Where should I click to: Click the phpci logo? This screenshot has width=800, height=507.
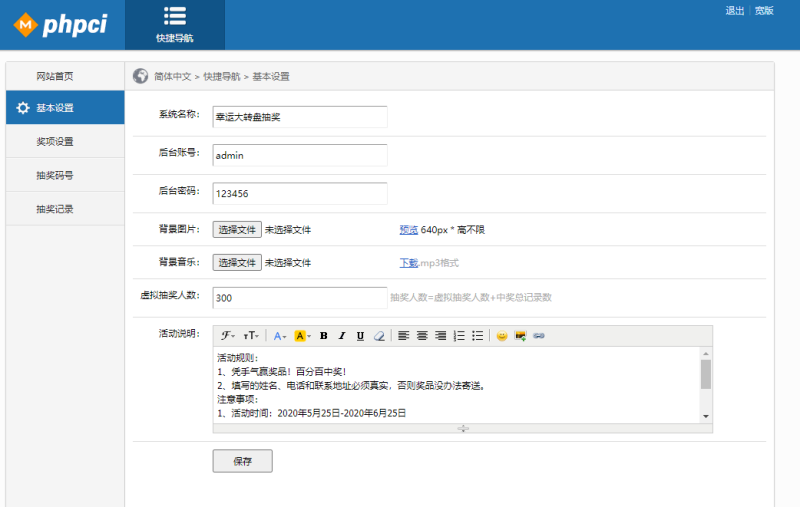tap(60, 24)
